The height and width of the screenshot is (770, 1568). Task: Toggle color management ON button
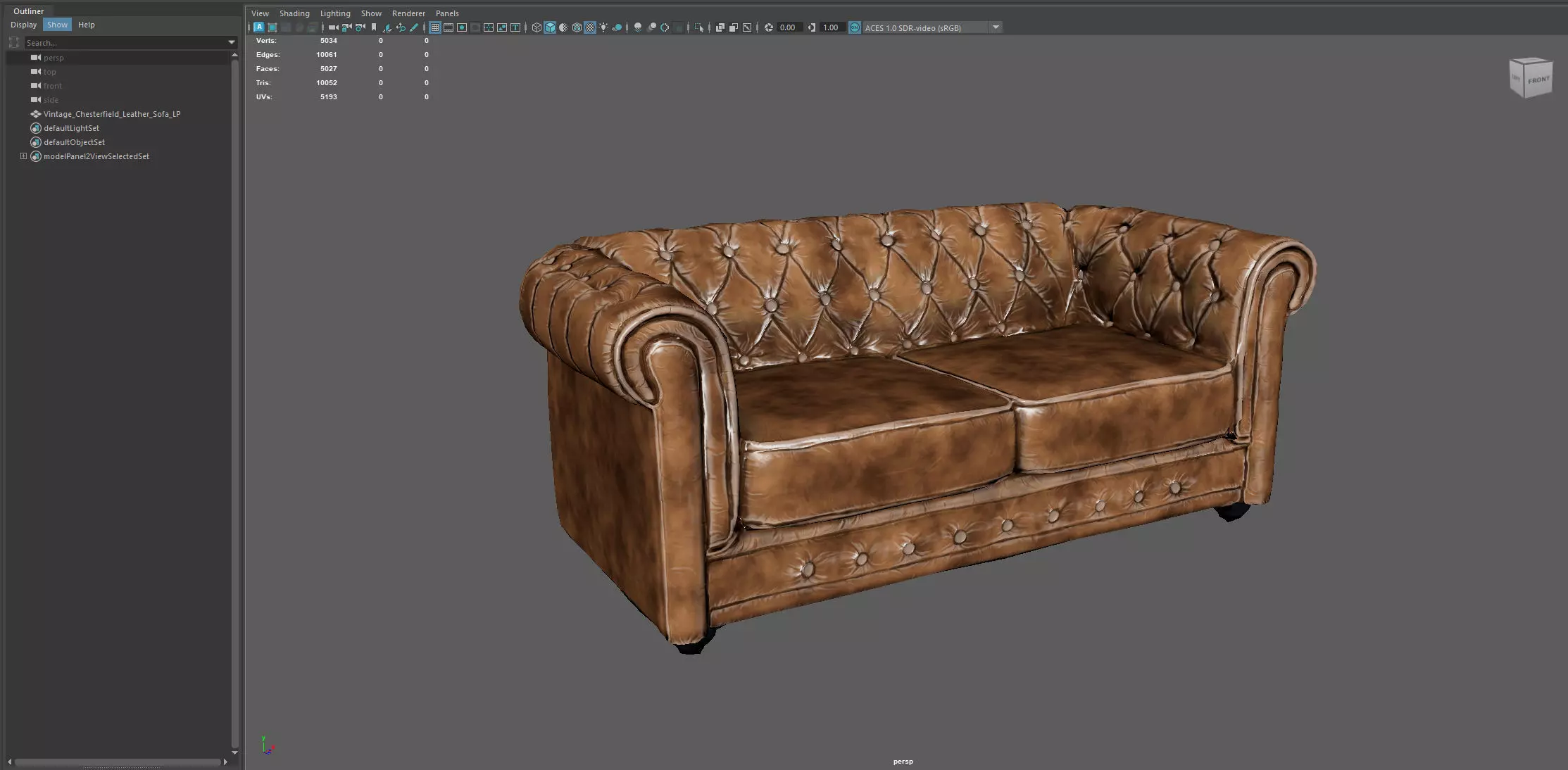[x=854, y=27]
